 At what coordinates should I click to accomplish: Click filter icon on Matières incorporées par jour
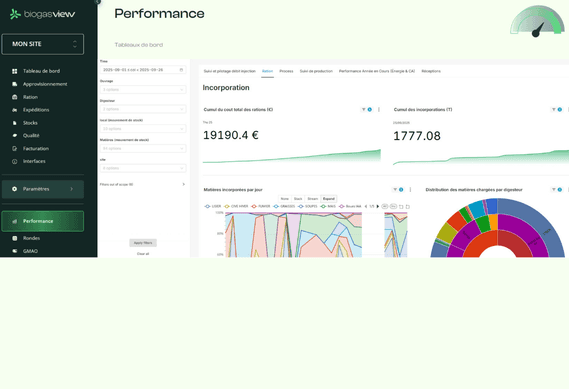(395, 189)
